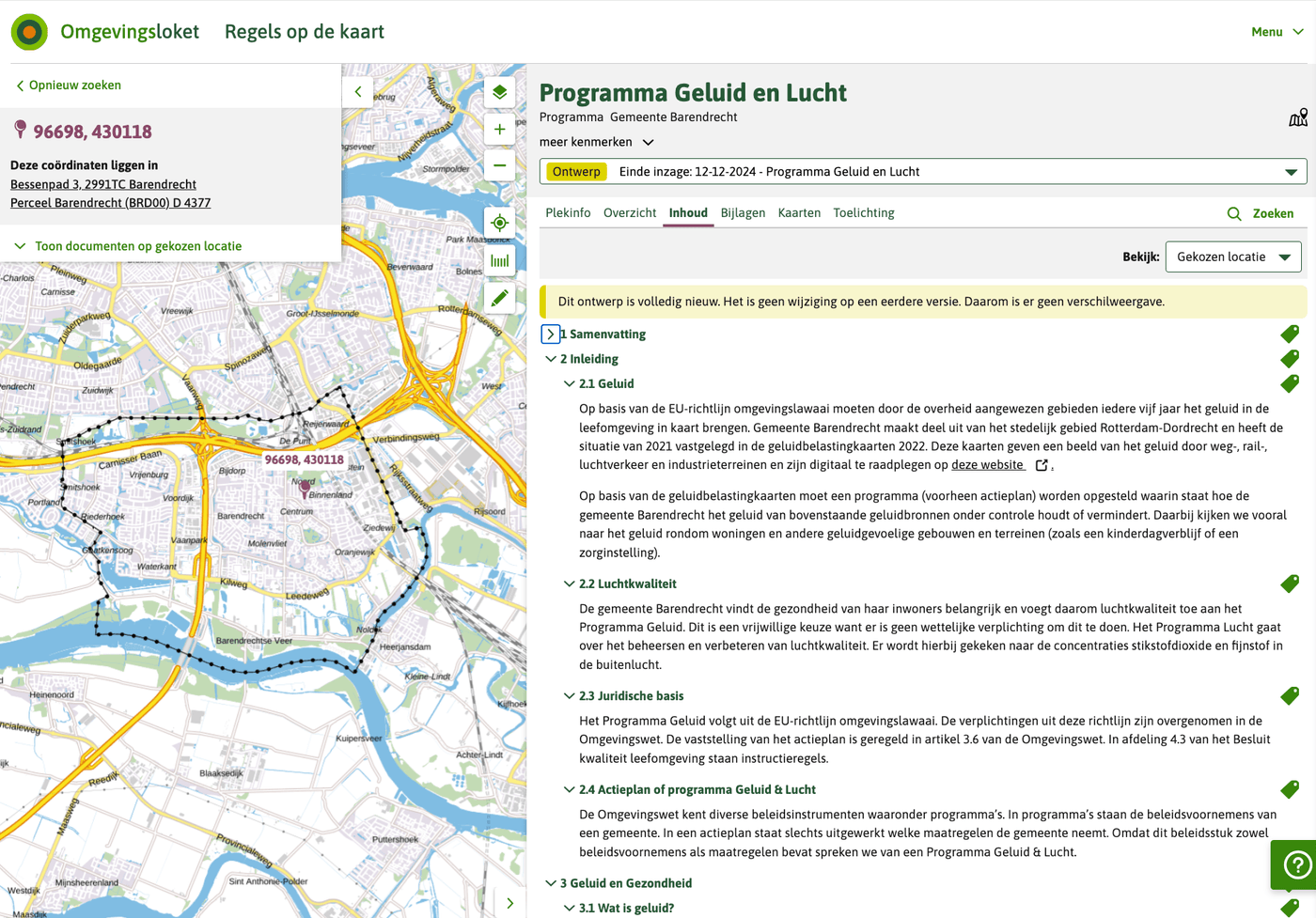The image size is (1316, 918).
Task: Zoom in on the map
Action: [500, 130]
